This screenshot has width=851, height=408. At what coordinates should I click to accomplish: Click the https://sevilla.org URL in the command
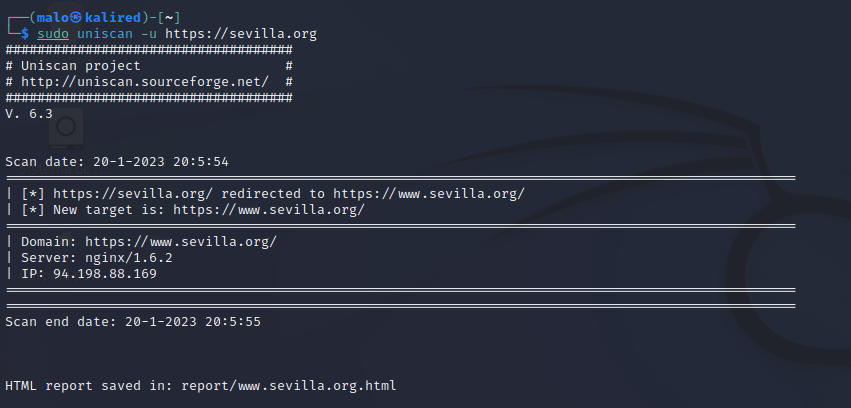241,33
